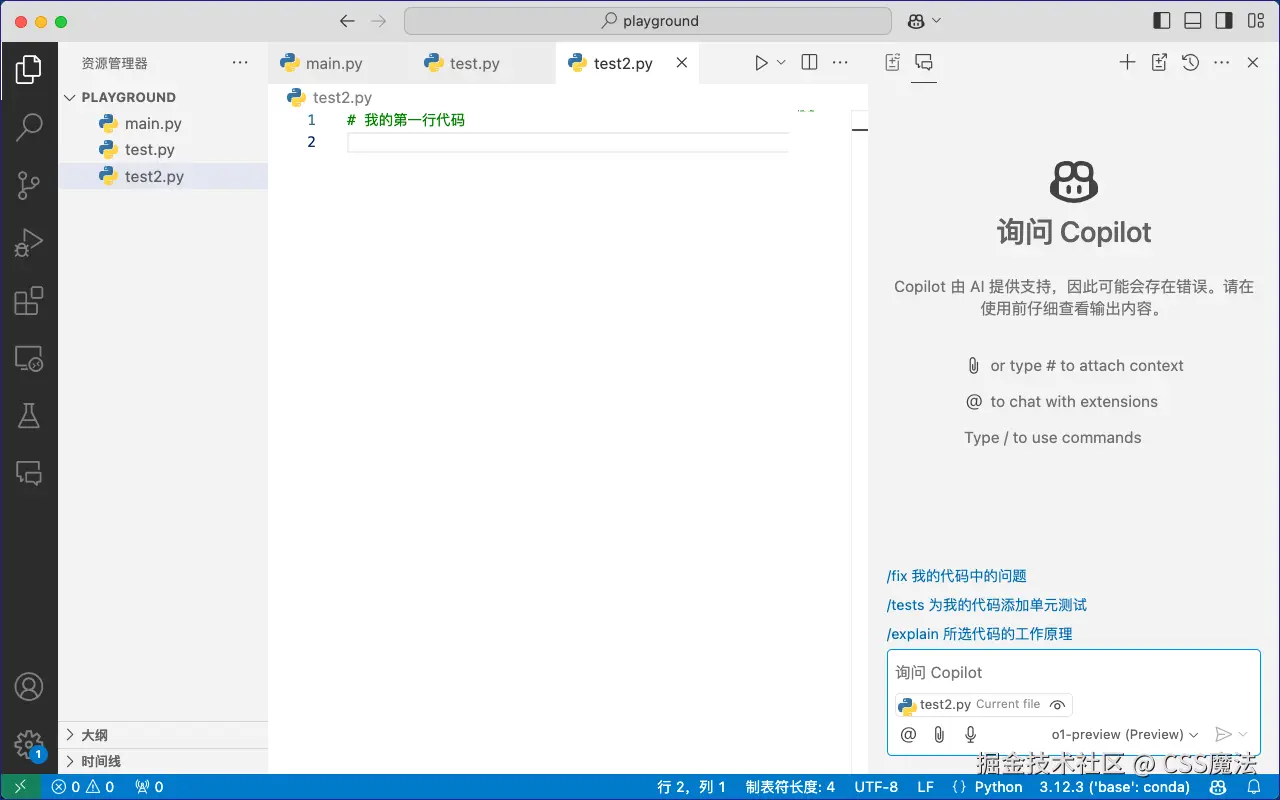Open send options dropdown arrow
Screen dimensions: 1280x800
point(1243,734)
